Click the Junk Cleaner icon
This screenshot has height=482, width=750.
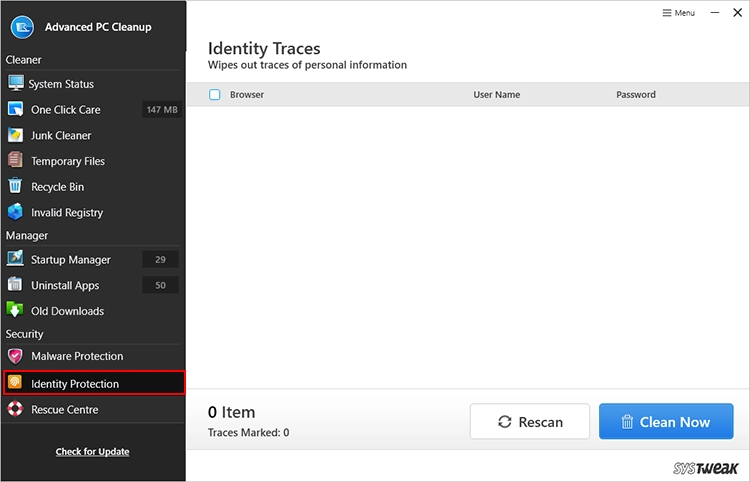pyautogui.click(x=15, y=135)
